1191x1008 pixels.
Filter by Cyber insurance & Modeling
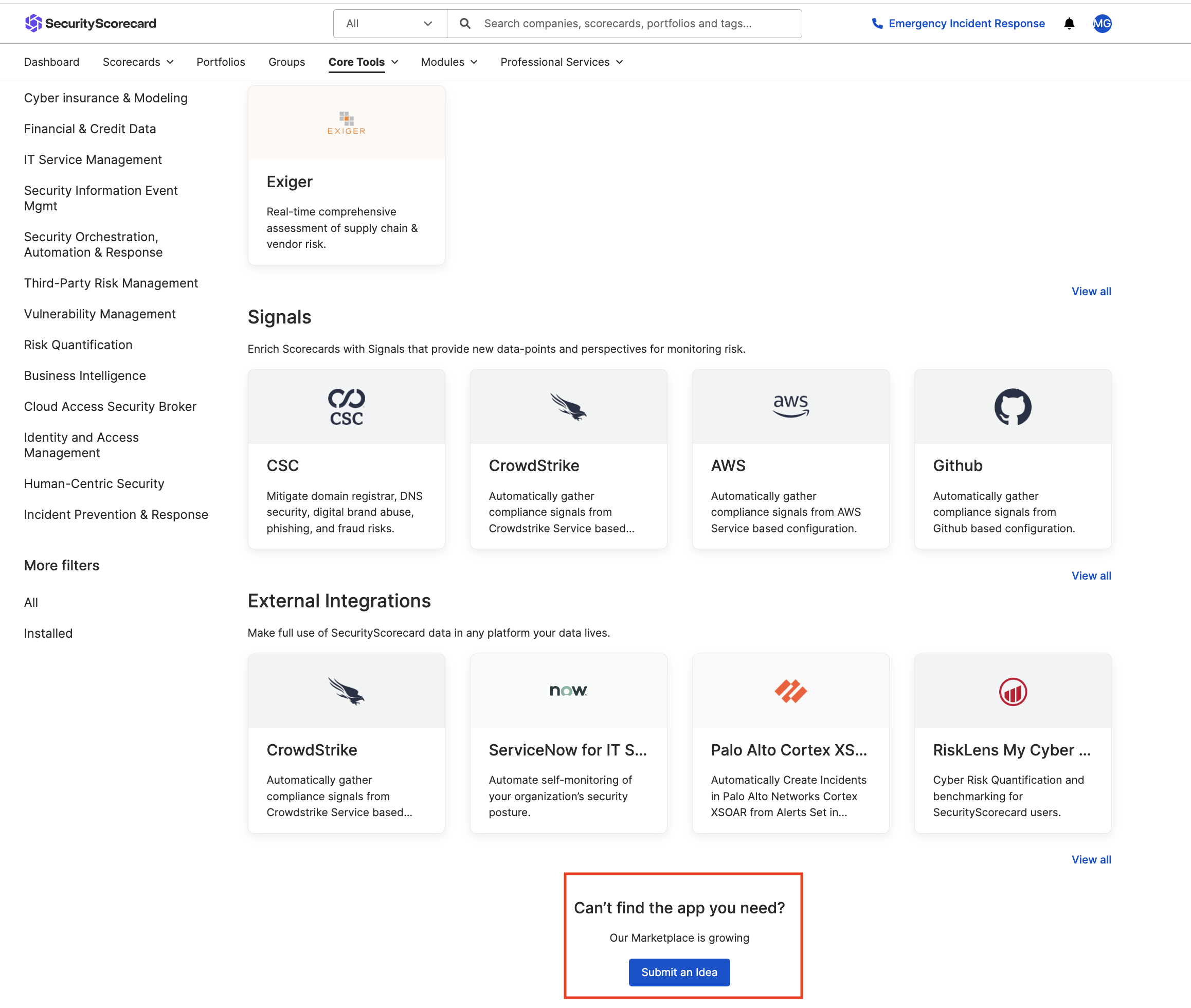(106, 98)
